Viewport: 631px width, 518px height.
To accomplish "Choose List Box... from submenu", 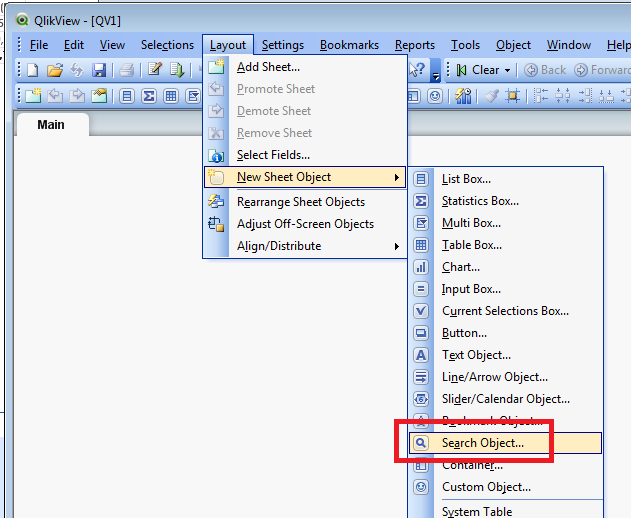I will click(x=505, y=179).
